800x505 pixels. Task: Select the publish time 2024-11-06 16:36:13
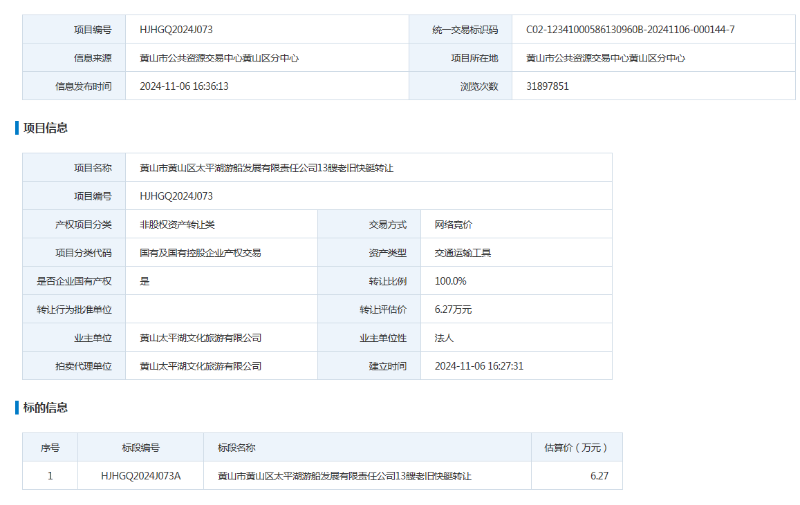click(184, 86)
